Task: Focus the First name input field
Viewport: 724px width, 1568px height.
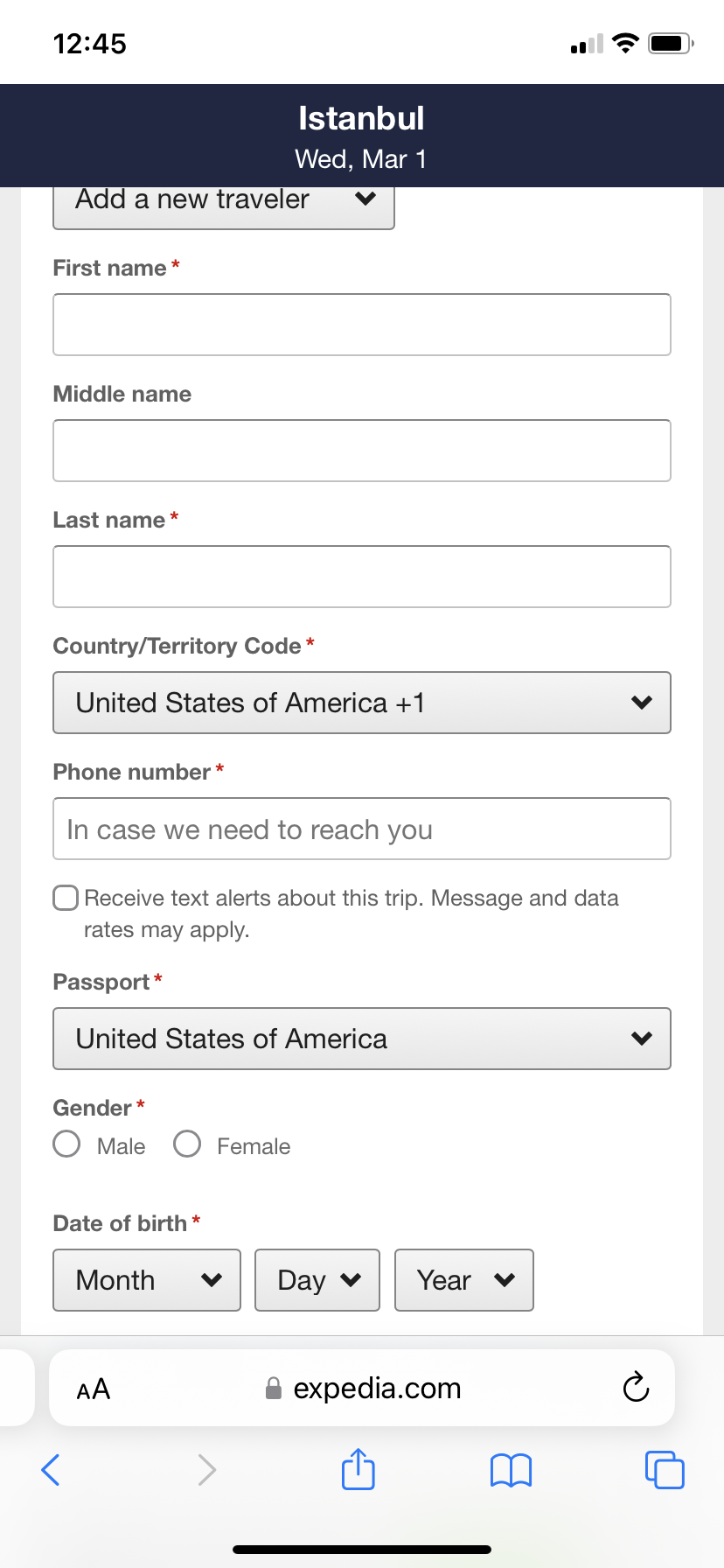Action: 362,325
